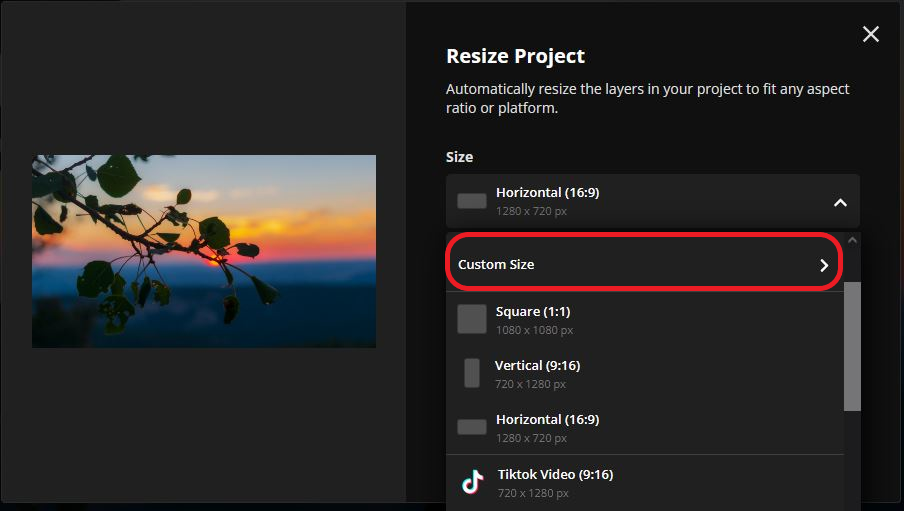Click the selected Horizontal (16:9) Size field

pyautogui.click(x=640, y=201)
